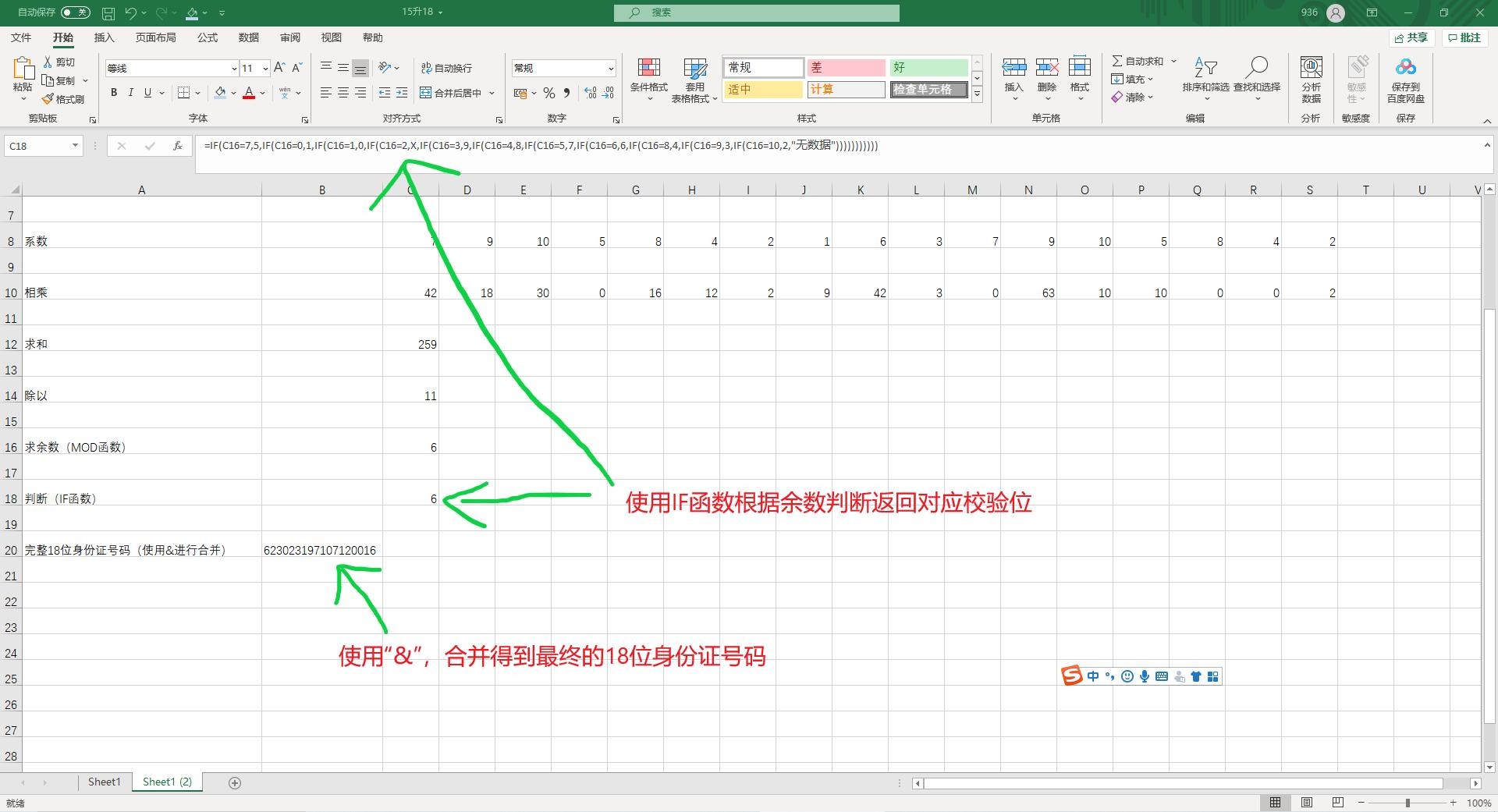The width and height of the screenshot is (1498, 812).
Task: Click the Share (共享) button
Action: pos(1411,37)
